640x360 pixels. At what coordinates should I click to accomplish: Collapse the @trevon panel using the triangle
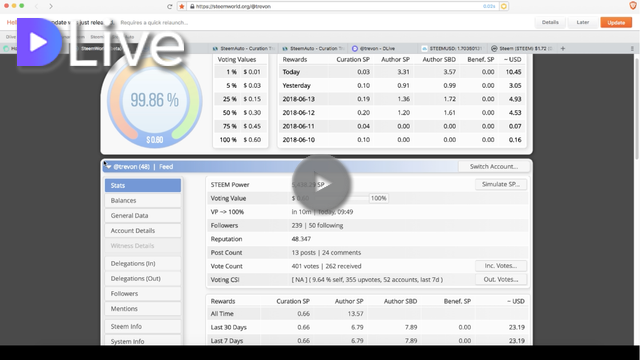[x=109, y=167]
